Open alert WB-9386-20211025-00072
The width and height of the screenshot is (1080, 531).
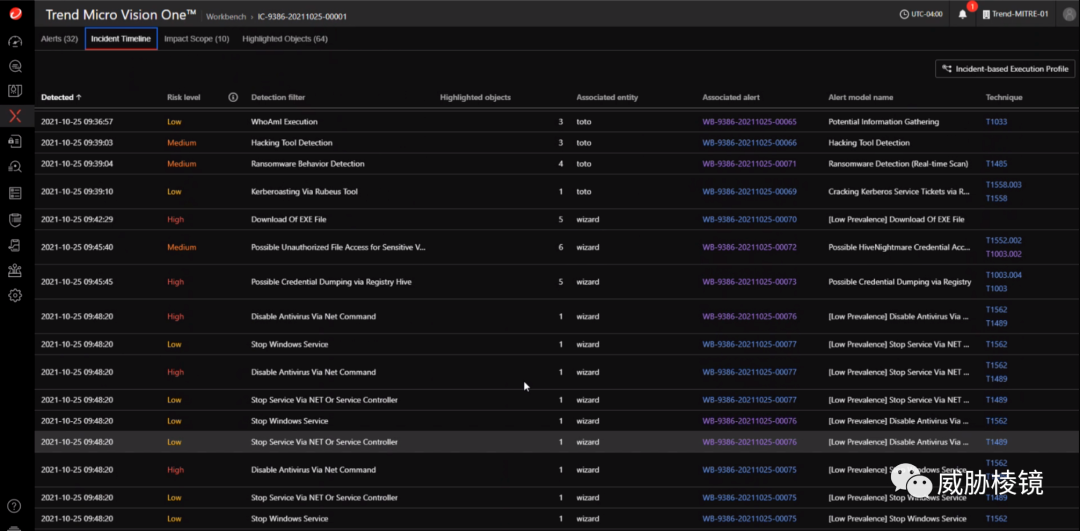tap(749, 247)
